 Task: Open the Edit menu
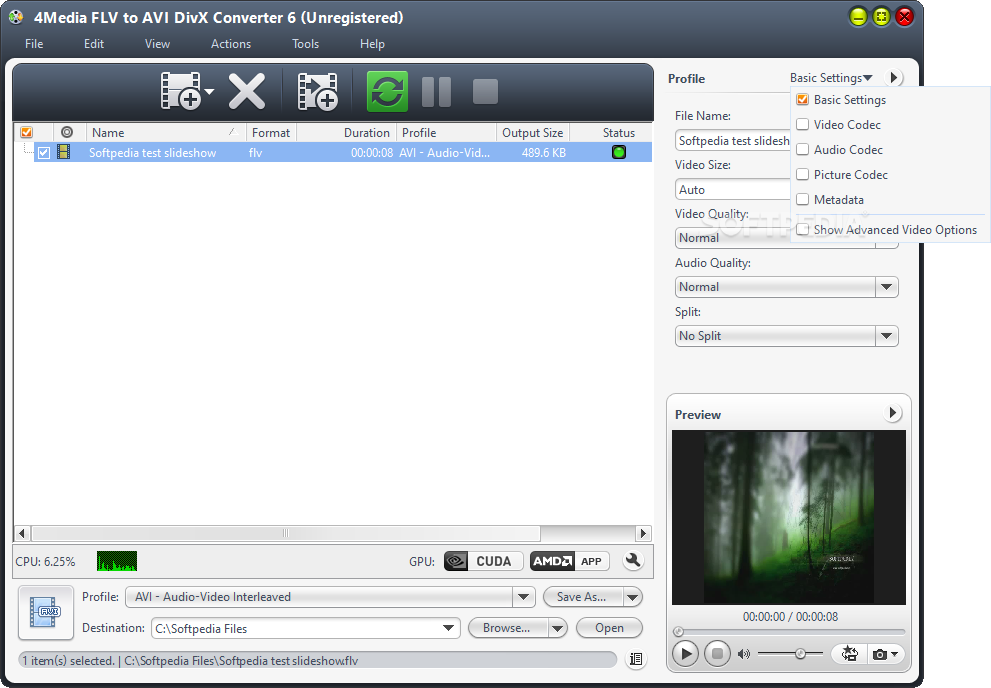tap(94, 44)
